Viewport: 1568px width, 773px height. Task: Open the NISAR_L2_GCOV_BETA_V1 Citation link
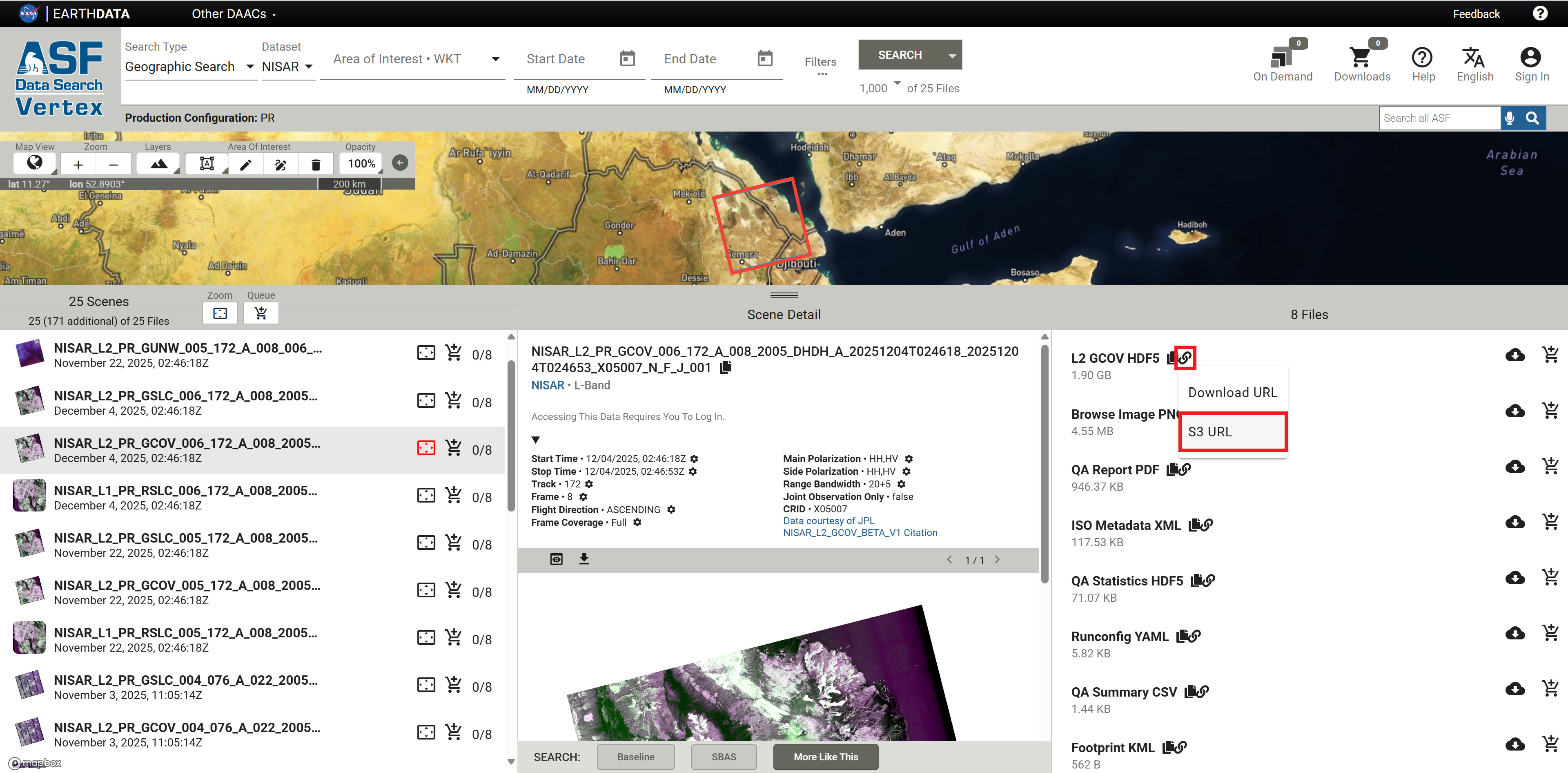pos(860,532)
